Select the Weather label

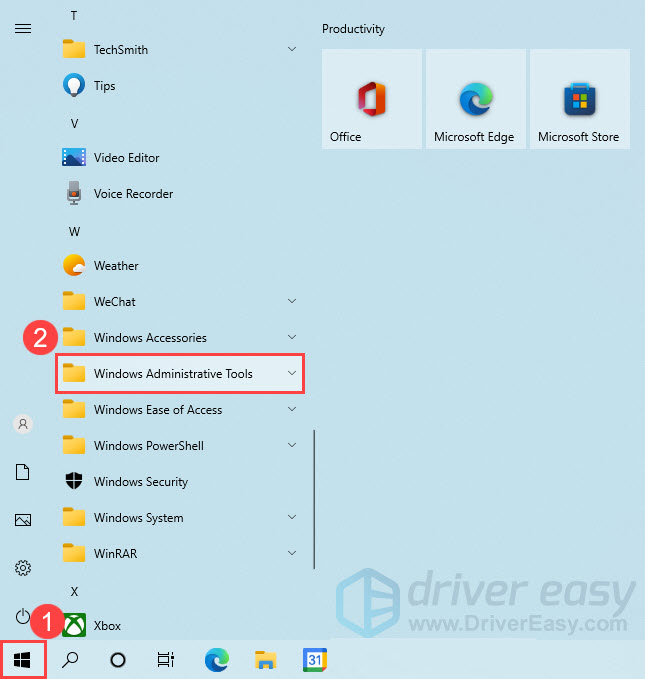point(116,265)
